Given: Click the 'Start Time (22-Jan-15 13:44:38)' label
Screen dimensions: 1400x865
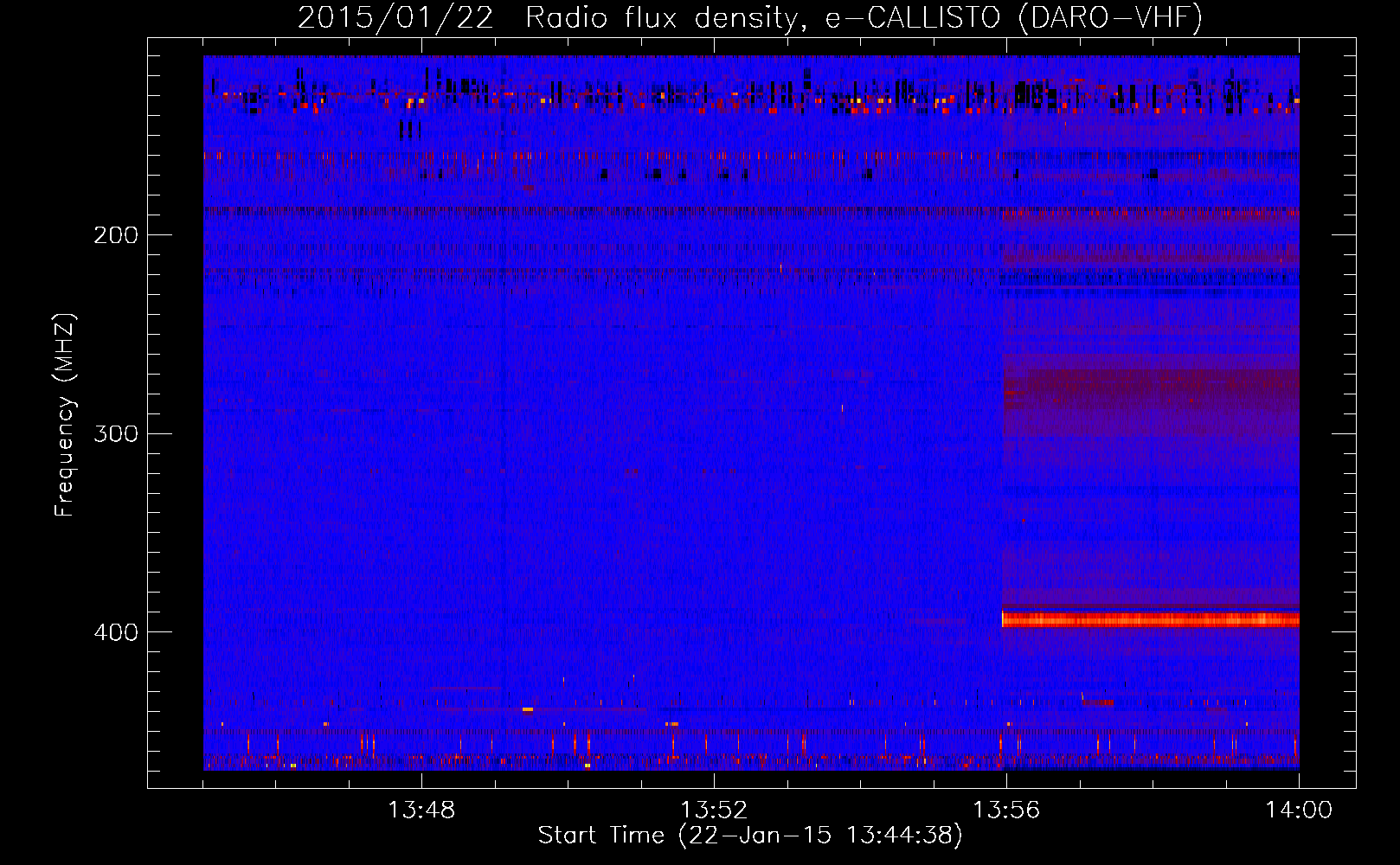Looking at the screenshot, I should pos(750,836).
